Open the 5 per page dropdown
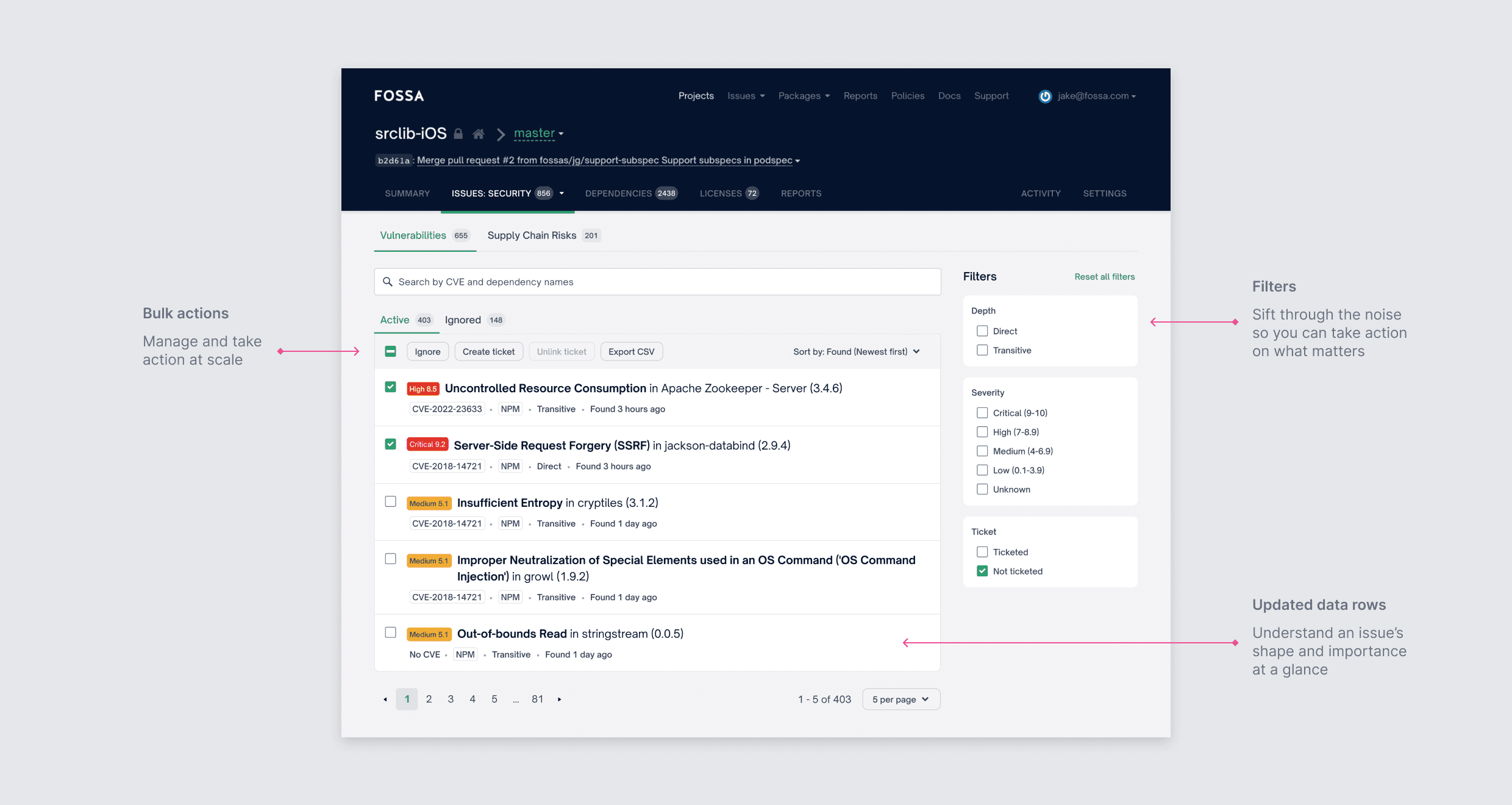Viewport: 1512px width, 805px height. [901, 699]
